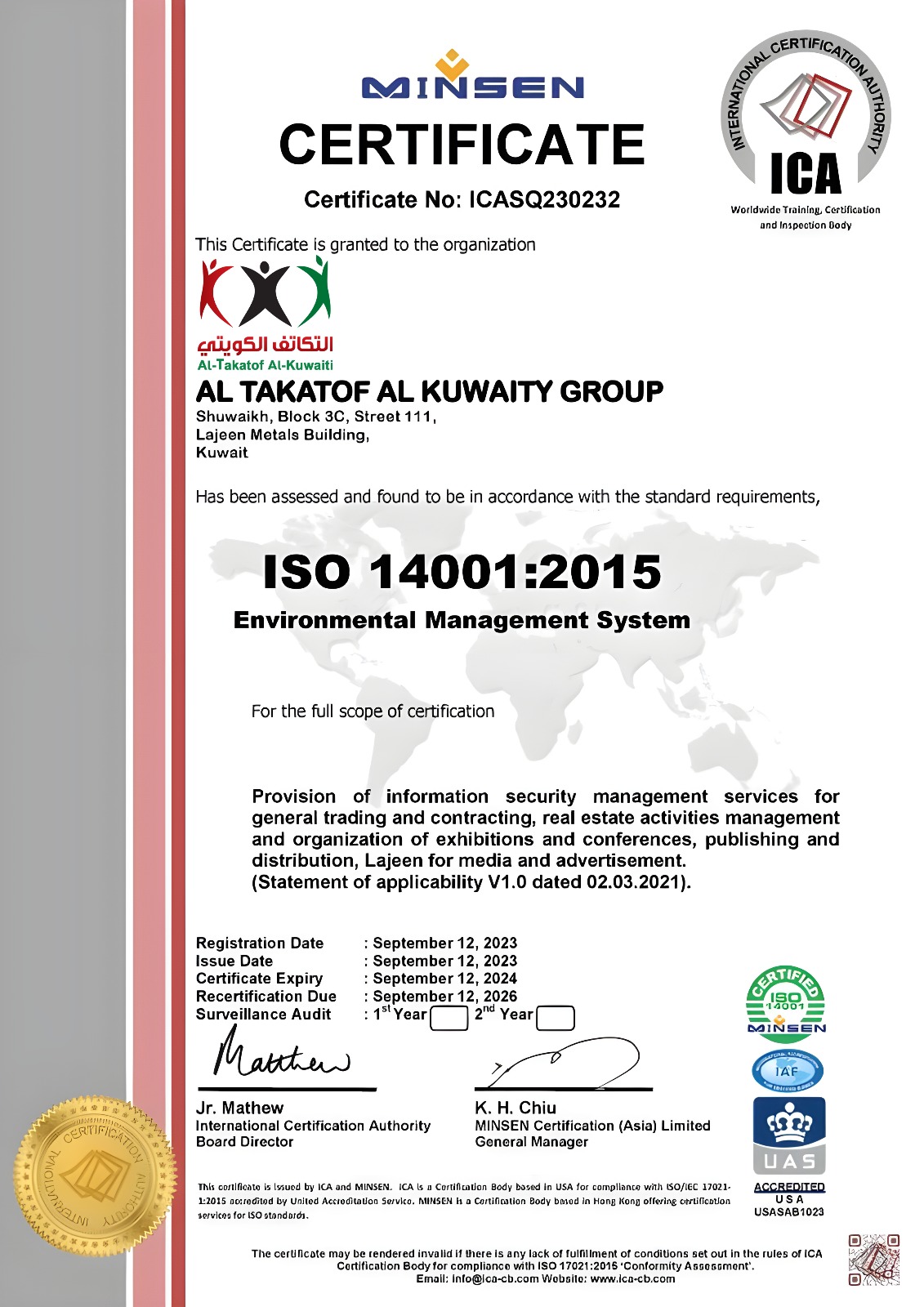Screen dimensions: 924x1307
Task: Click the Certificate Expiry date September 12, 2024
Action: click(445, 979)
